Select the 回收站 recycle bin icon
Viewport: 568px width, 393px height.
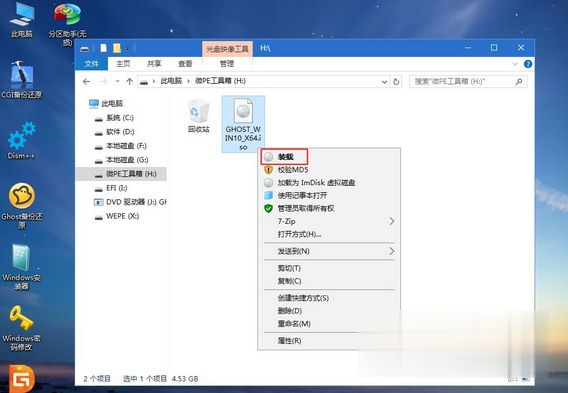click(199, 117)
